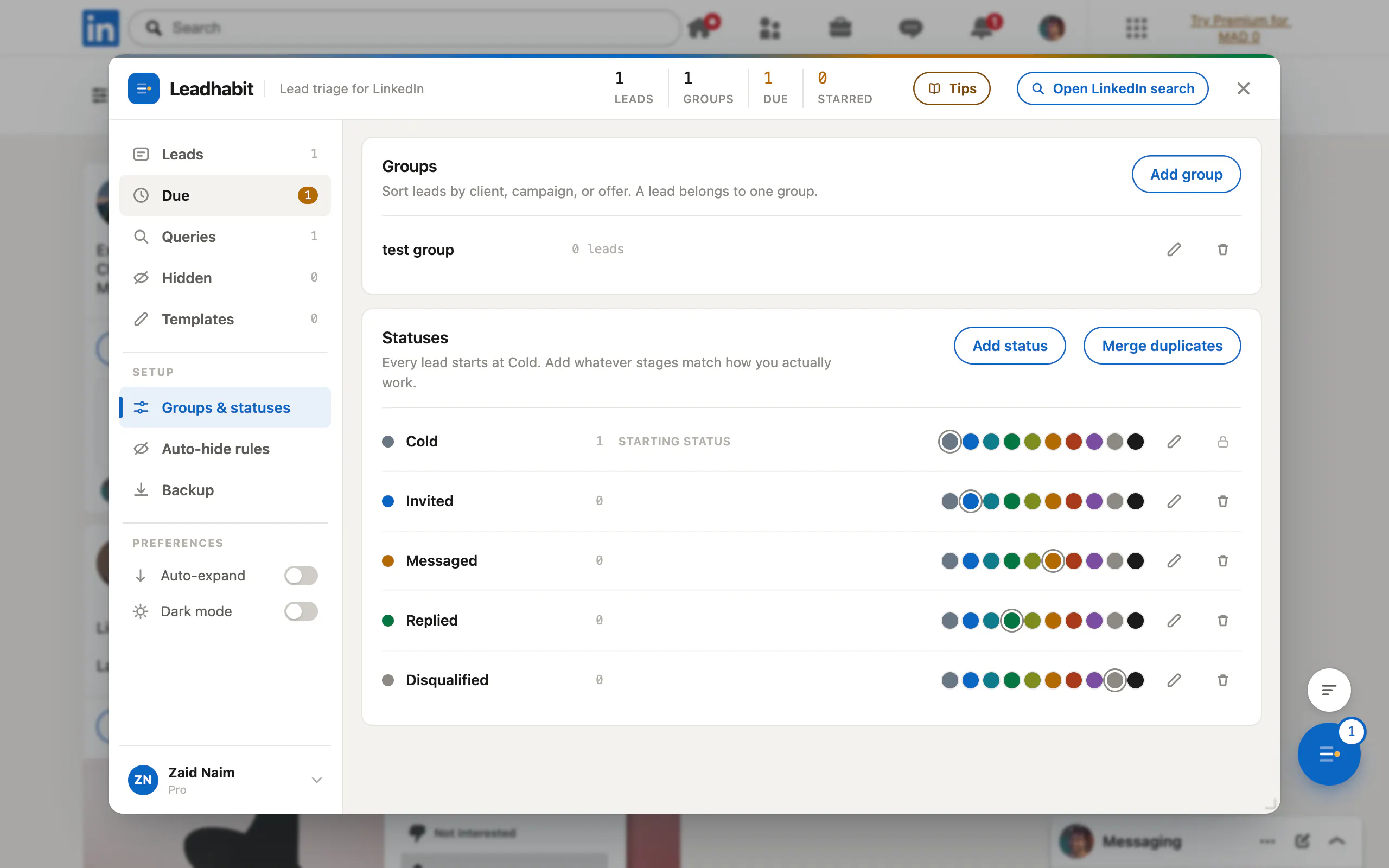Click the Leadhabit logo icon

click(x=143, y=88)
